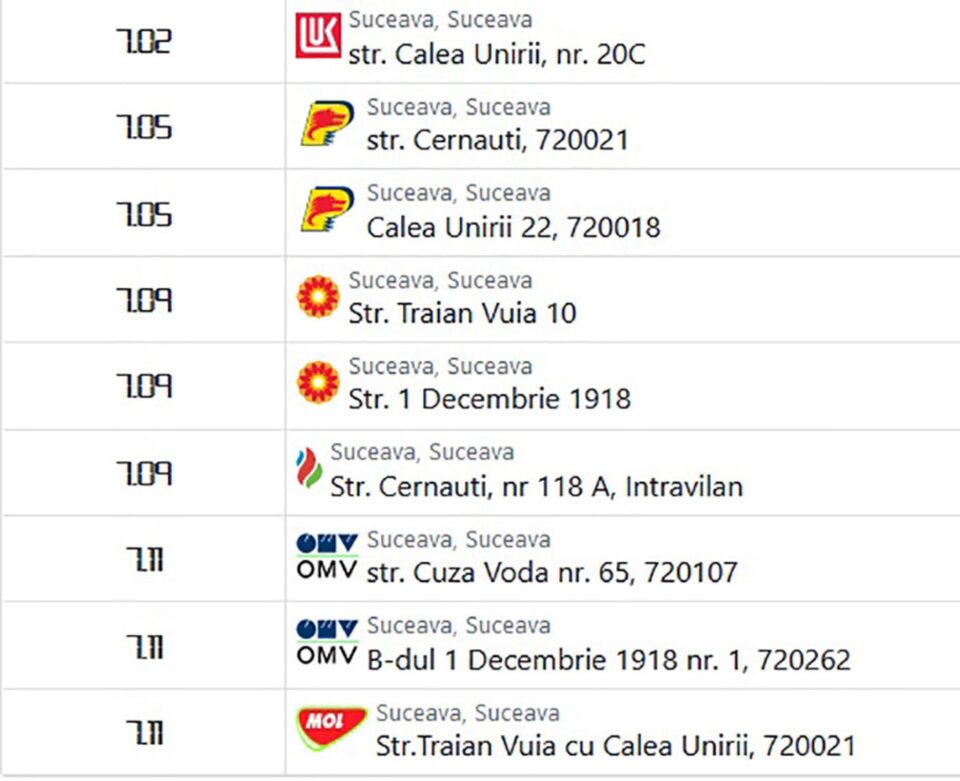Image resolution: width=960 pixels, height=781 pixels.
Task: Click the MOL logo beside Str.Traian Vuia
Action: click(331, 728)
